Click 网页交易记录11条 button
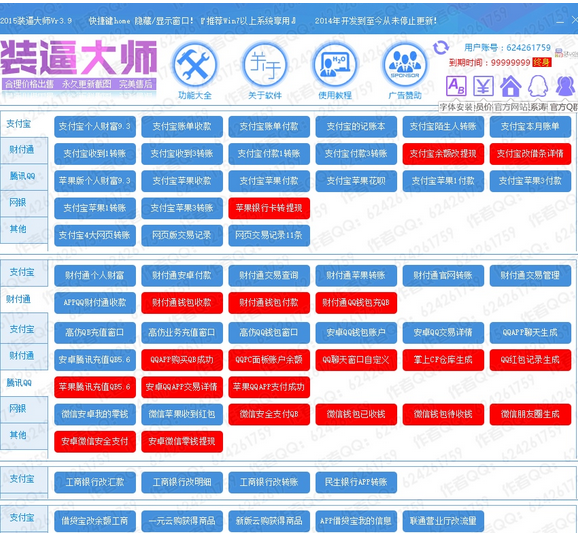Screen dimensions: 578x533 [x=269, y=235]
